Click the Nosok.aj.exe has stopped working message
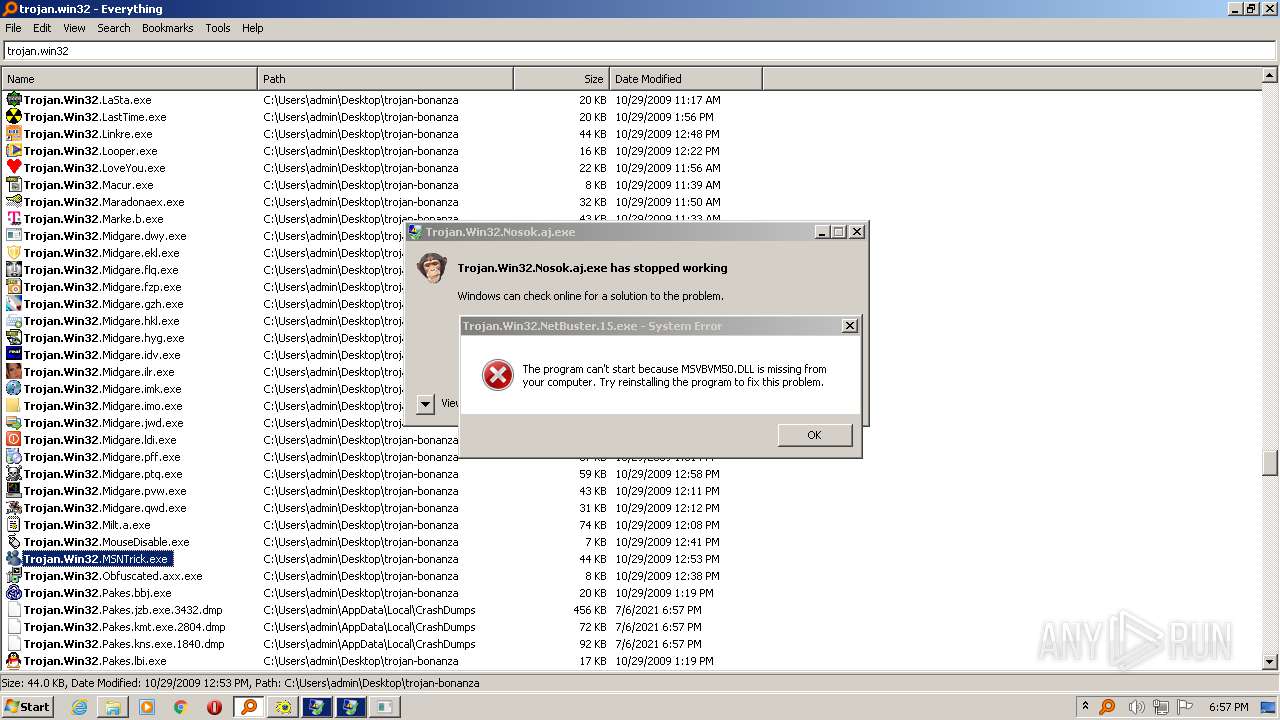 pos(592,268)
